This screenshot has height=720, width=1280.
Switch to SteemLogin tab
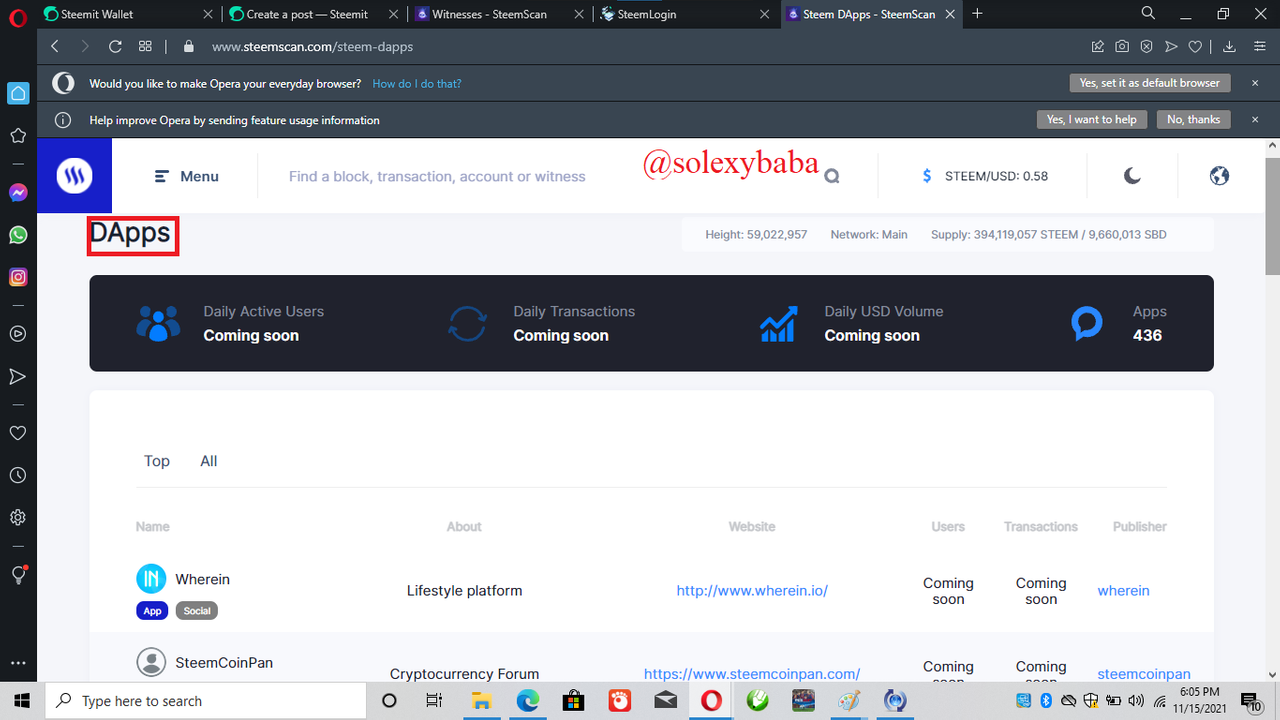pyautogui.click(x=684, y=14)
